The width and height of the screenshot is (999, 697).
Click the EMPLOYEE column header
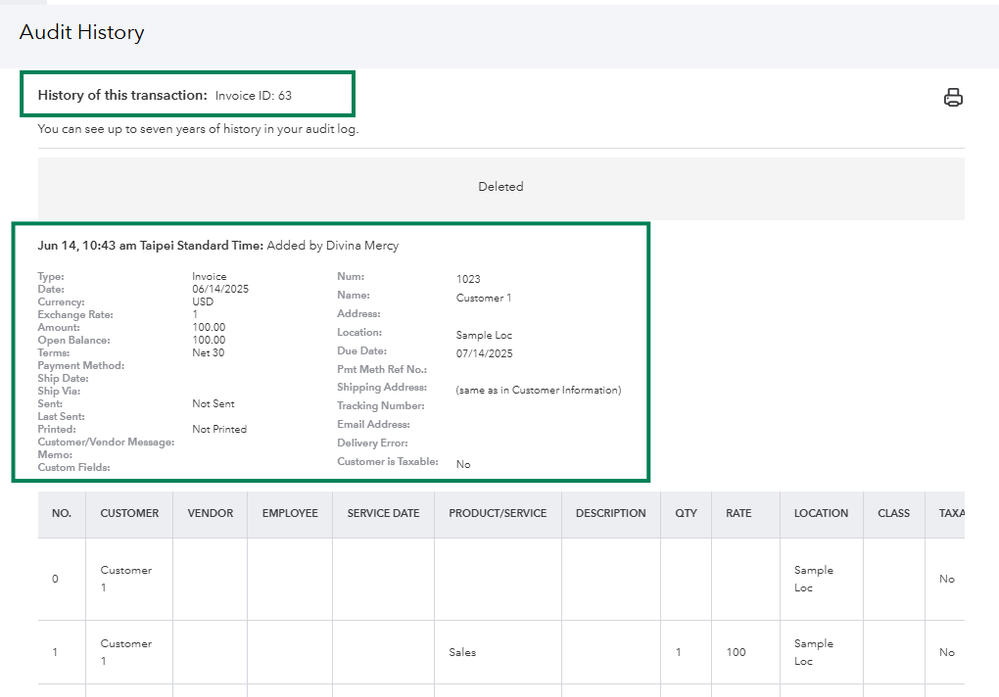click(x=290, y=513)
